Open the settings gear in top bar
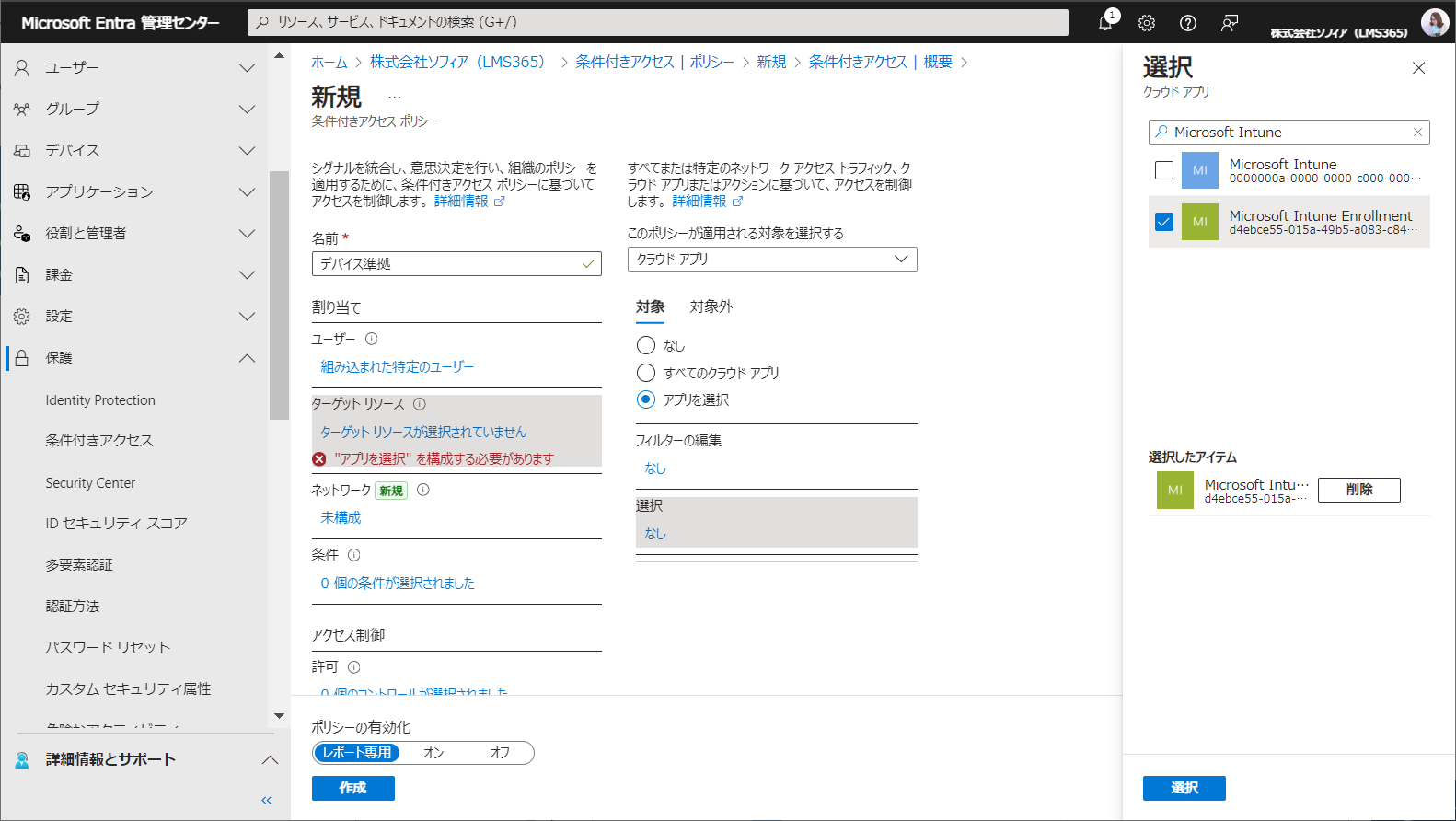 tap(1147, 23)
